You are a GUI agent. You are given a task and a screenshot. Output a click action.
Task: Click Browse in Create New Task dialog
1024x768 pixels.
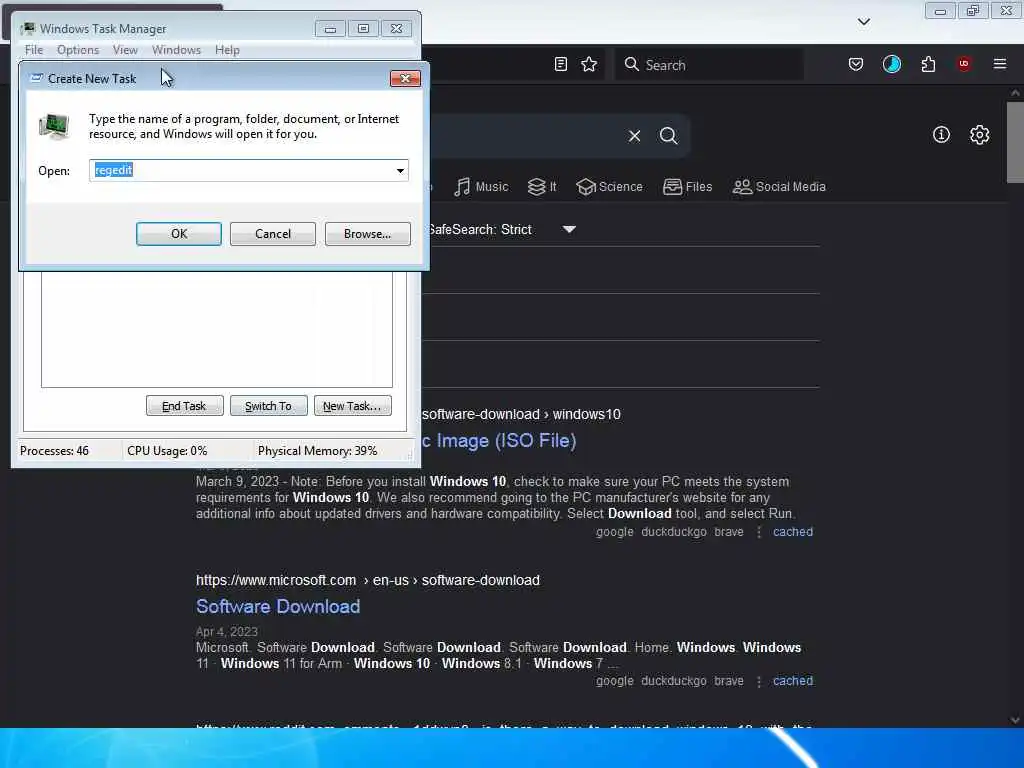click(368, 234)
